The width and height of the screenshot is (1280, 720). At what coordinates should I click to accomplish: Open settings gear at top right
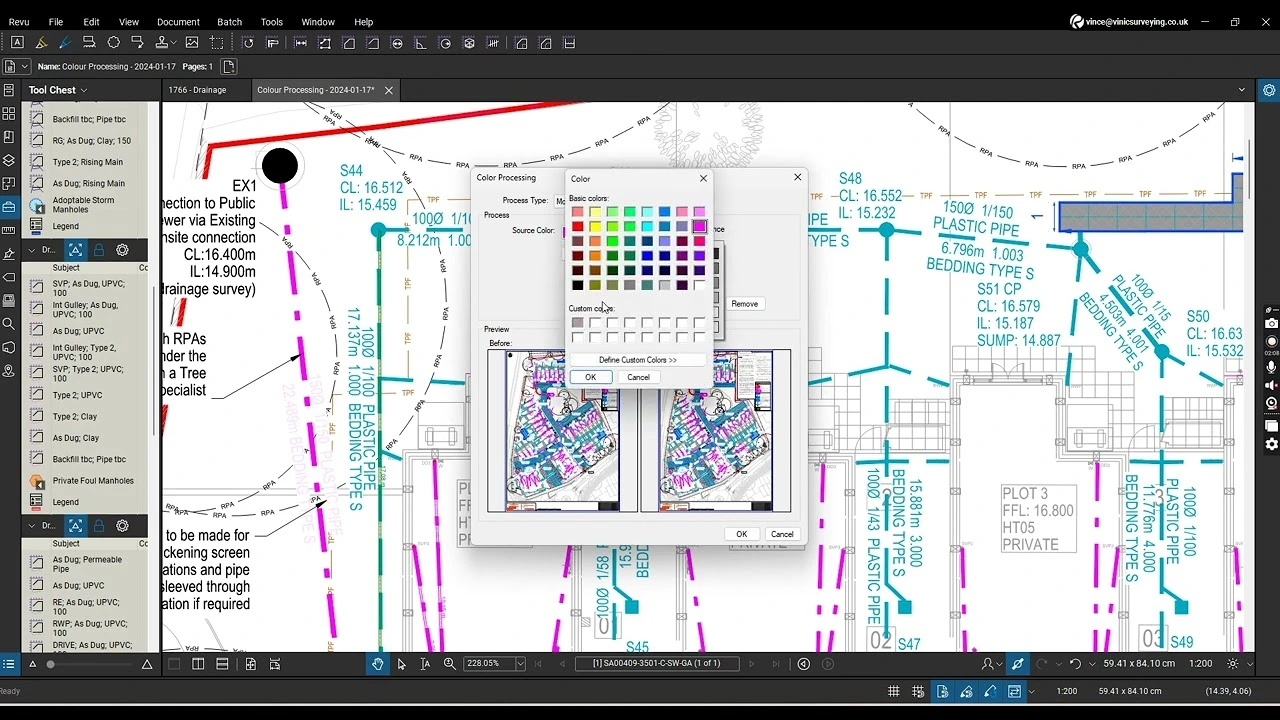[1269, 90]
